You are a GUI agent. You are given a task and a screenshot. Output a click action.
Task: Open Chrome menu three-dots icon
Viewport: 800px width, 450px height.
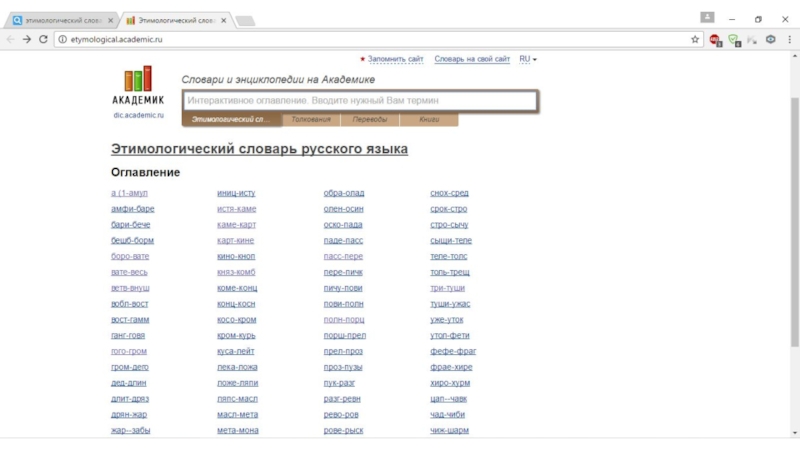click(789, 39)
